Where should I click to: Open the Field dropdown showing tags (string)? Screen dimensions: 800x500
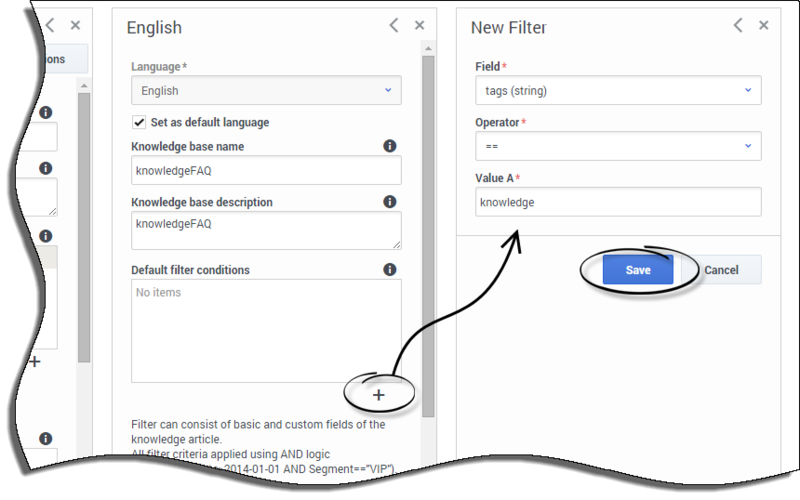(618, 90)
